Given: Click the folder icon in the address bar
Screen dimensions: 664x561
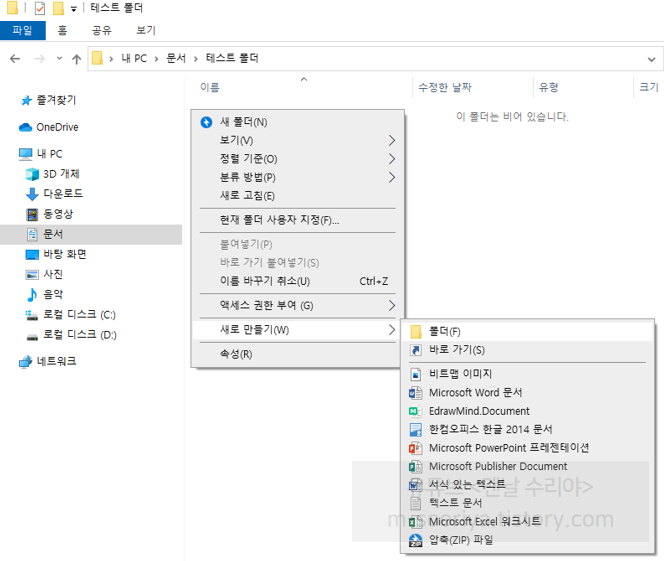Looking at the screenshot, I should tap(97, 58).
